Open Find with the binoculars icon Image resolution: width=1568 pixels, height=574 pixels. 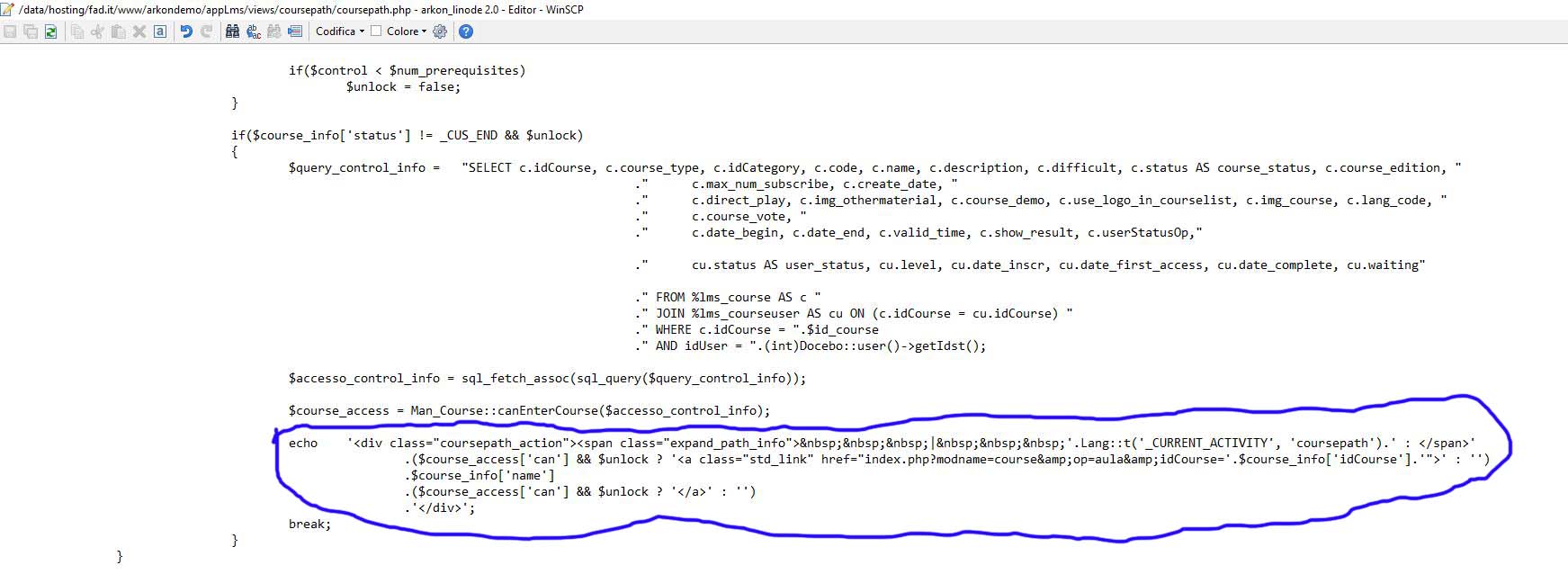click(x=232, y=31)
